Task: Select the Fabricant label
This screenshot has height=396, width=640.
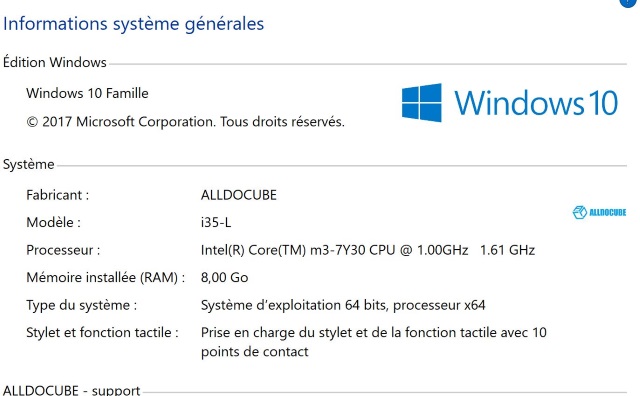Action: pos(58,195)
